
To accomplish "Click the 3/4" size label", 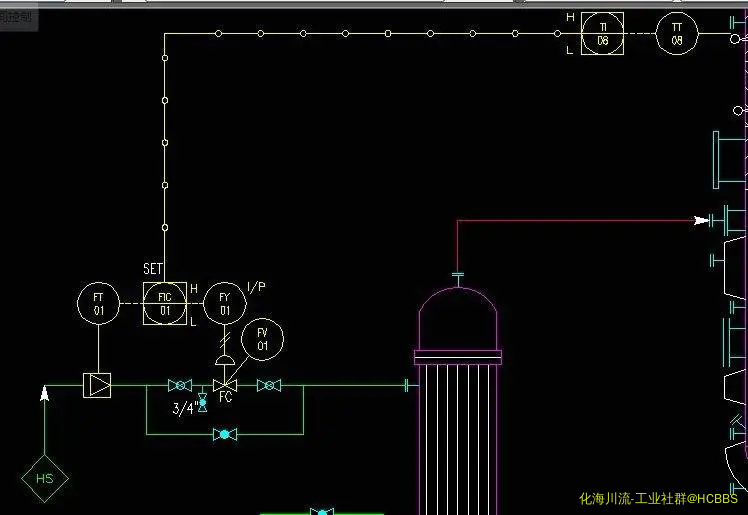I will pyautogui.click(x=185, y=408).
